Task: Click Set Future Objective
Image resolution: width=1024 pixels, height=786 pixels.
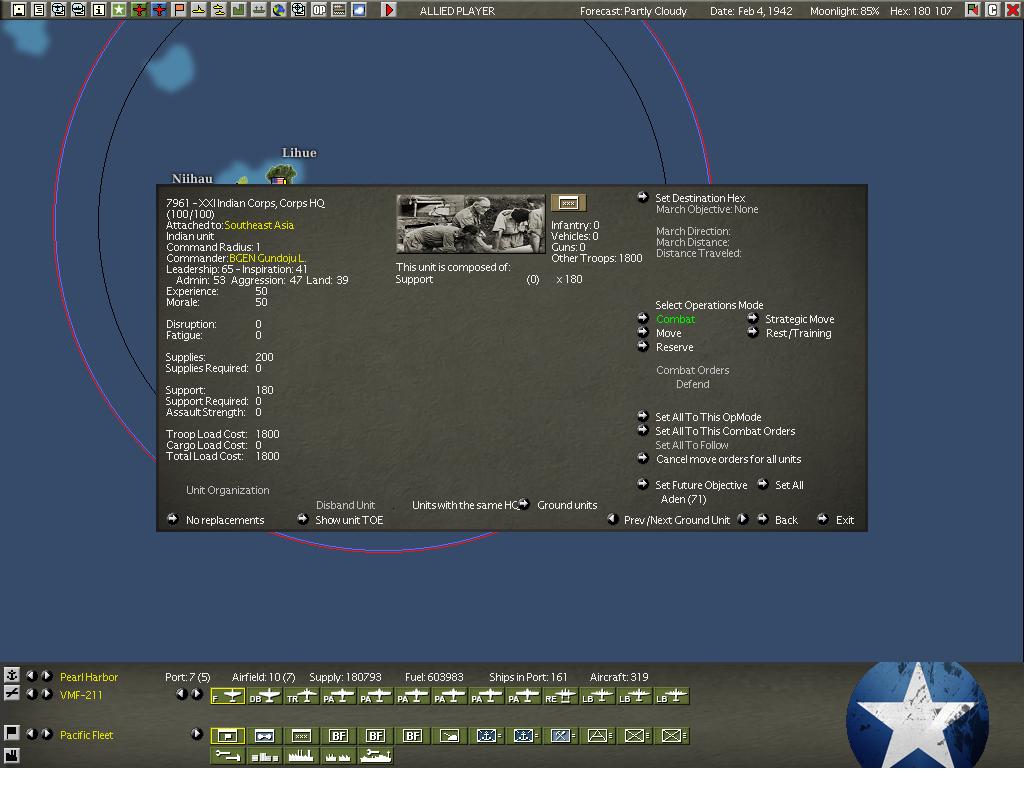Action: coord(701,485)
